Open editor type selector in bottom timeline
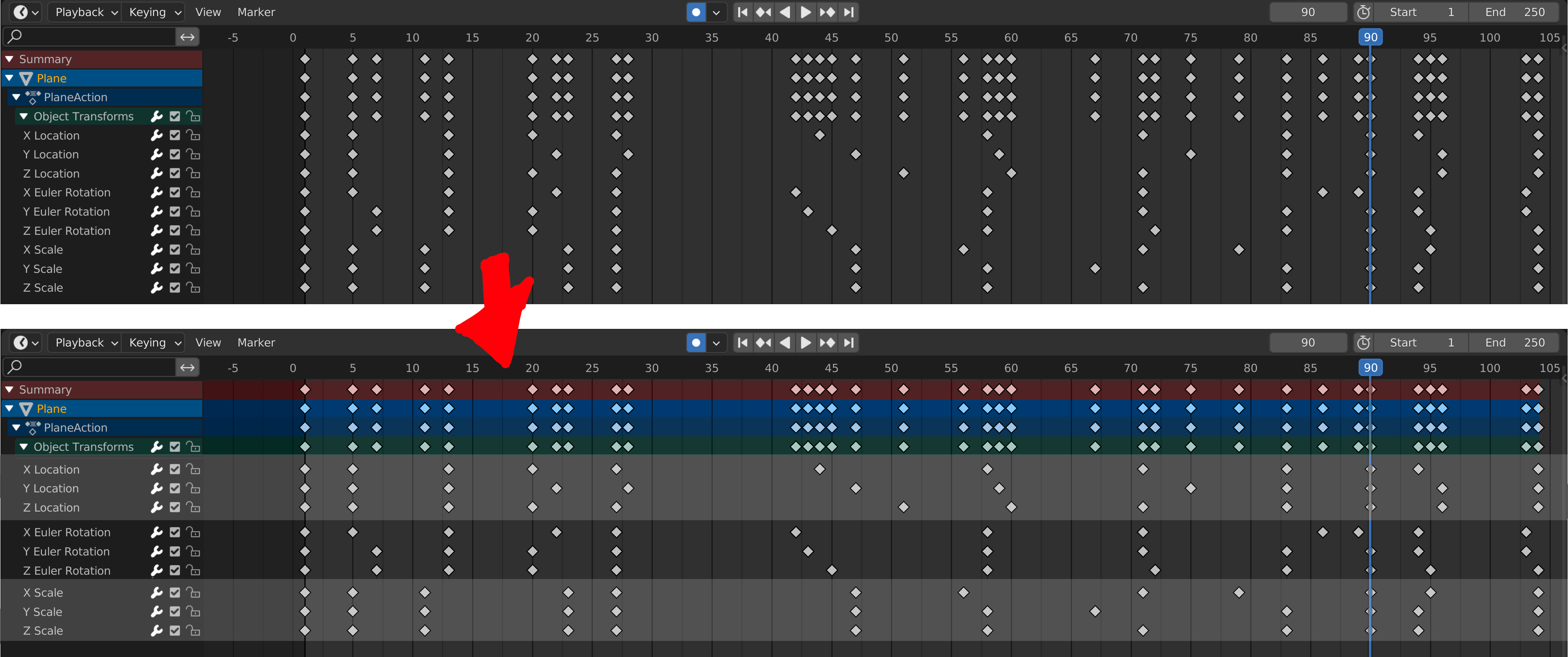Screen dimensions: 1568x657 [x=25, y=343]
